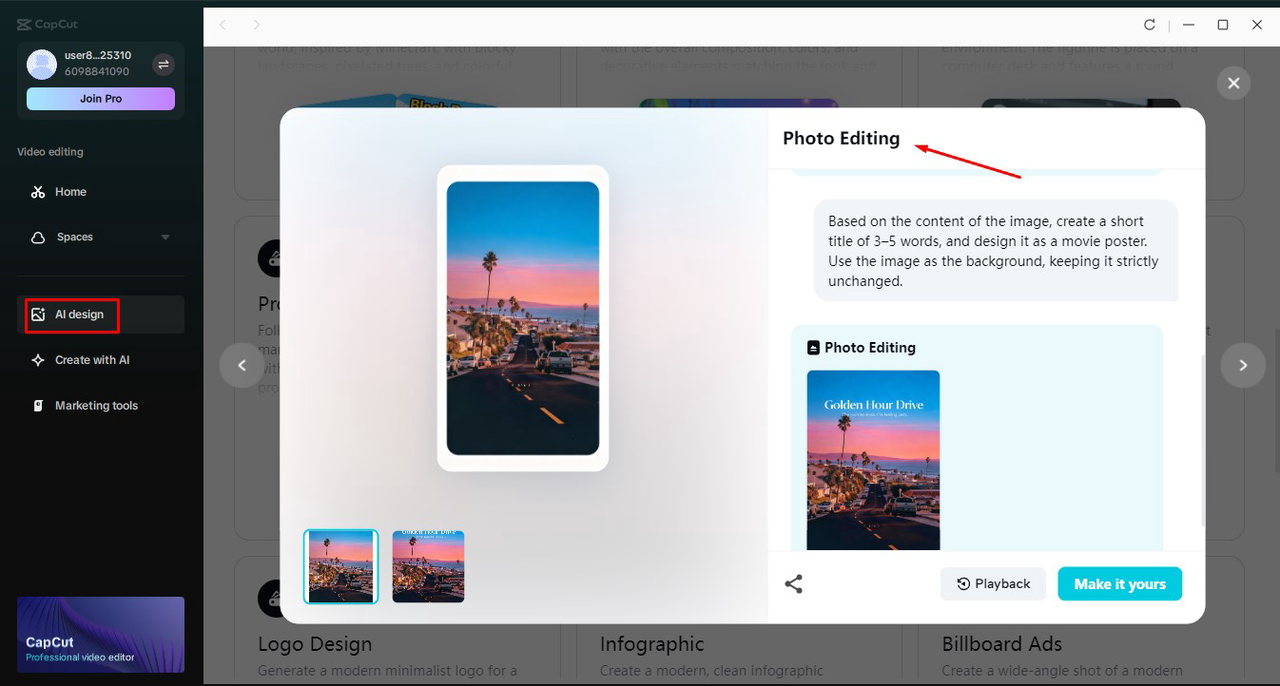The image size is (1280, 686).
Task: Click the Join Pro button
Action: pyautogui.click(x=100, y=96)
